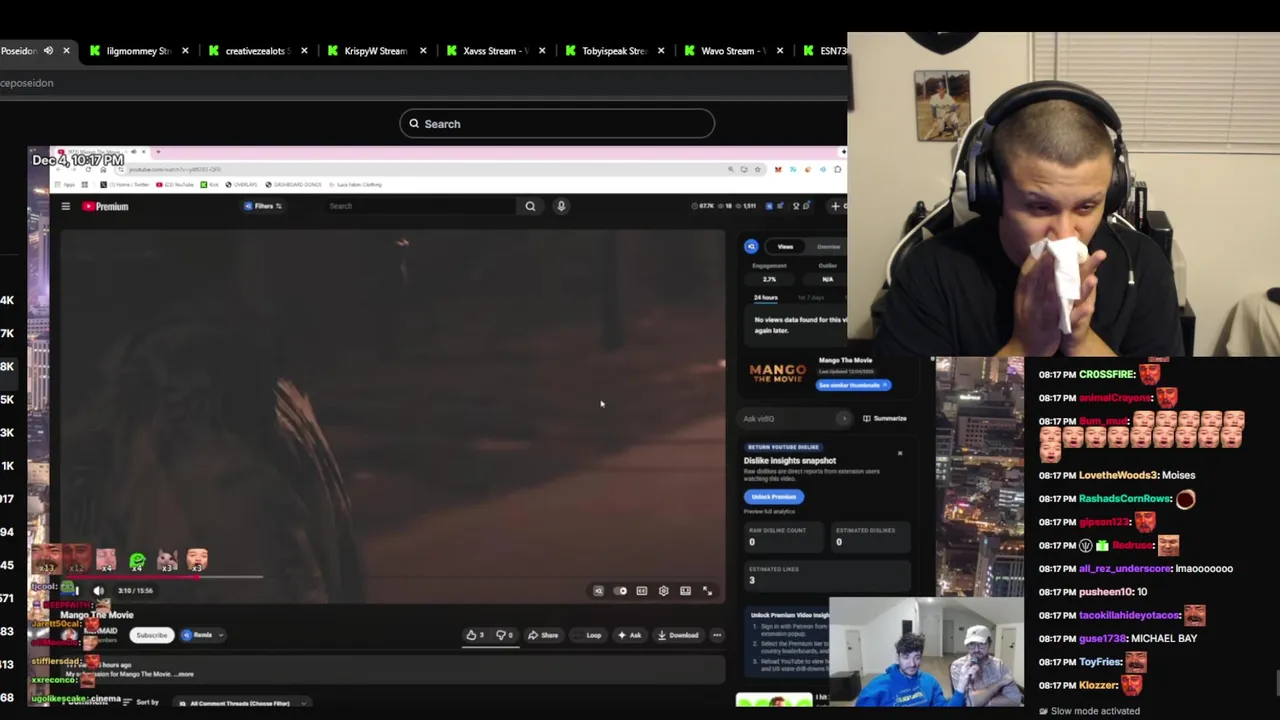Click the Kick bookmark in bookmarks bar
This screenshot has width=1280, height=720.
click(x=207, y=184)
